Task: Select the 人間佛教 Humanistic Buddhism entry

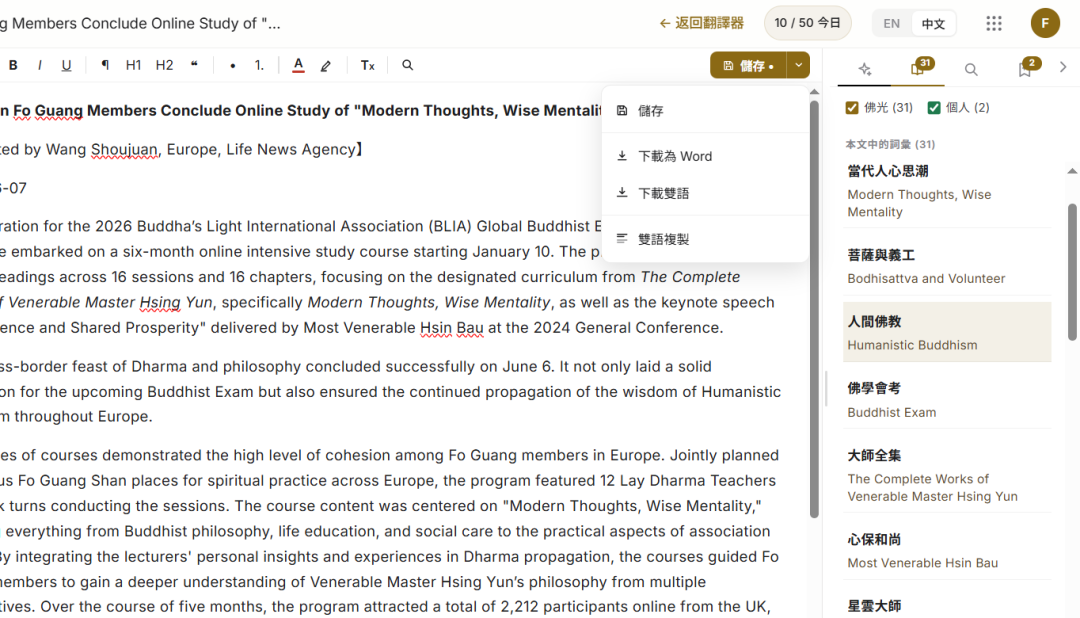Action: point(947,332)
